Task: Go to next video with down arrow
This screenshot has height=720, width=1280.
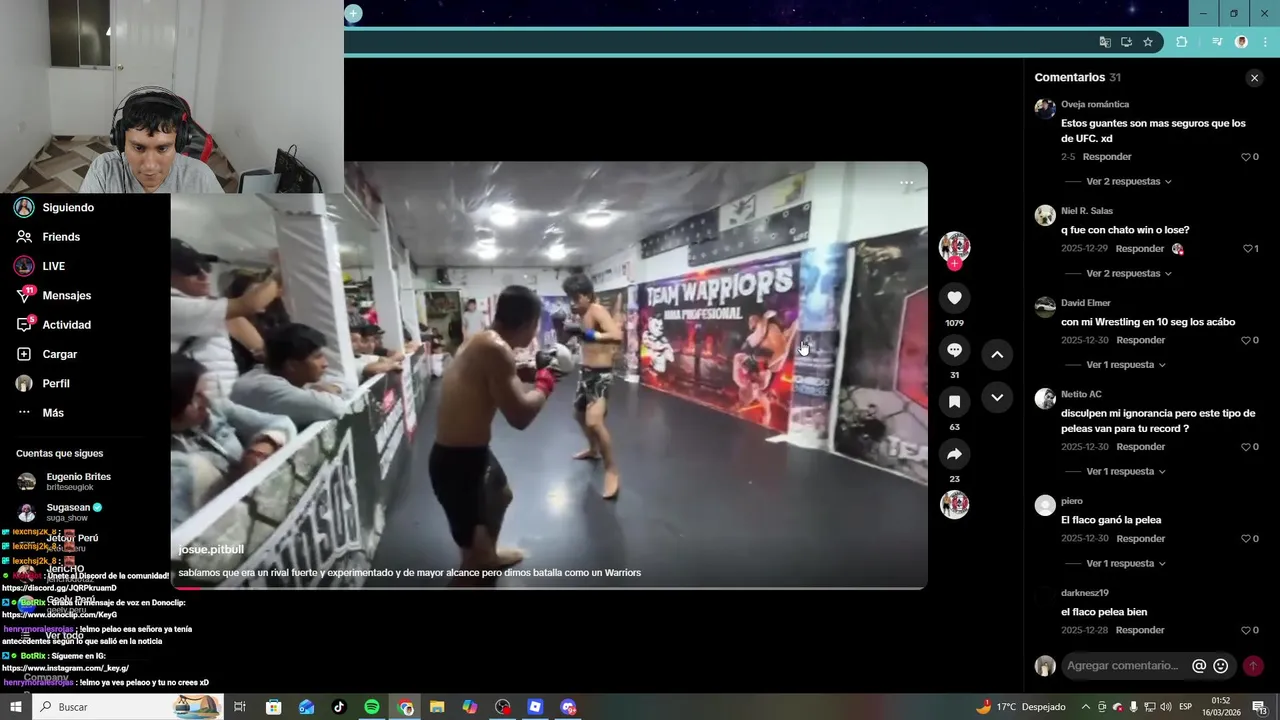Action: click(x=997, y=397)
